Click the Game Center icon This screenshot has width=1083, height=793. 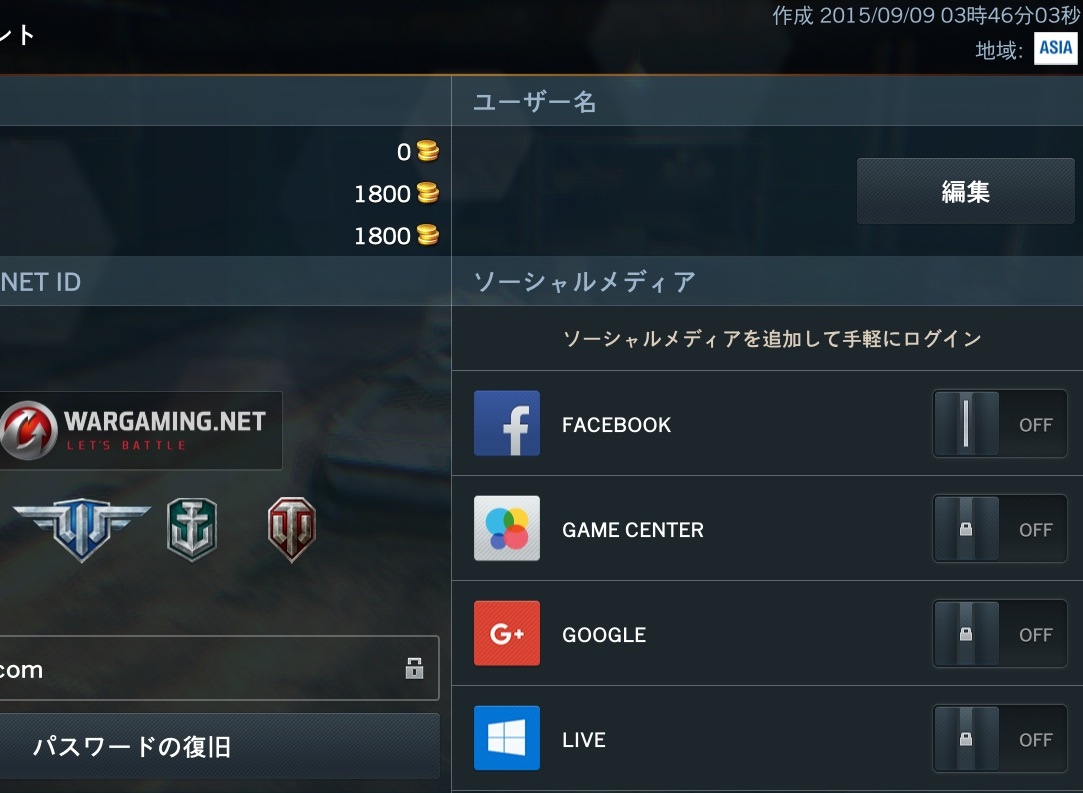point(506,528)
